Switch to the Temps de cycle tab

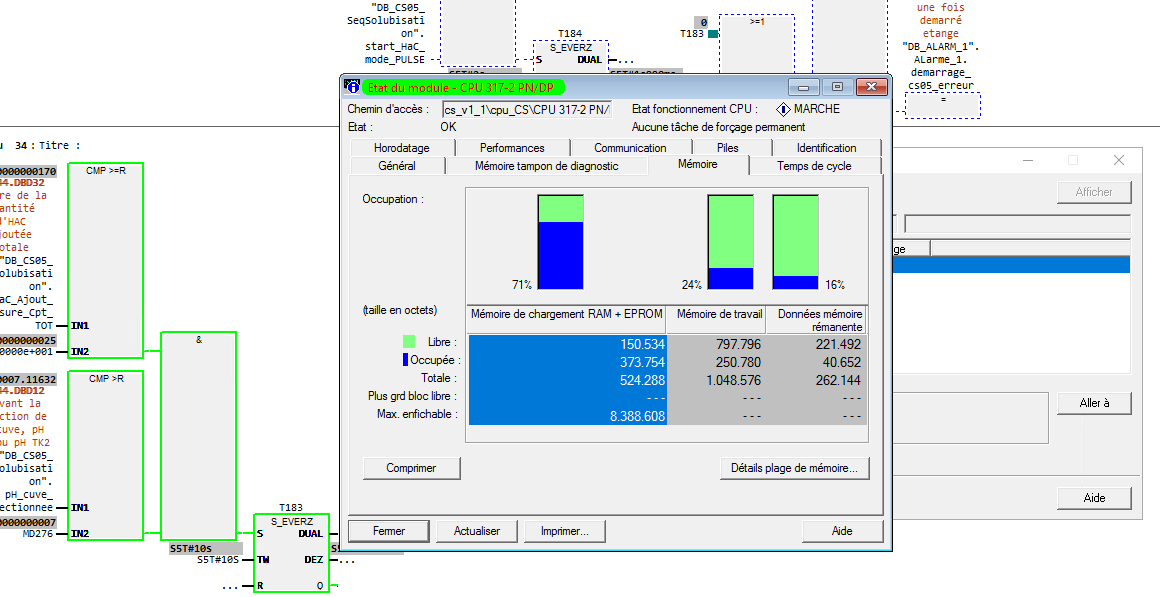coord(814,166)
